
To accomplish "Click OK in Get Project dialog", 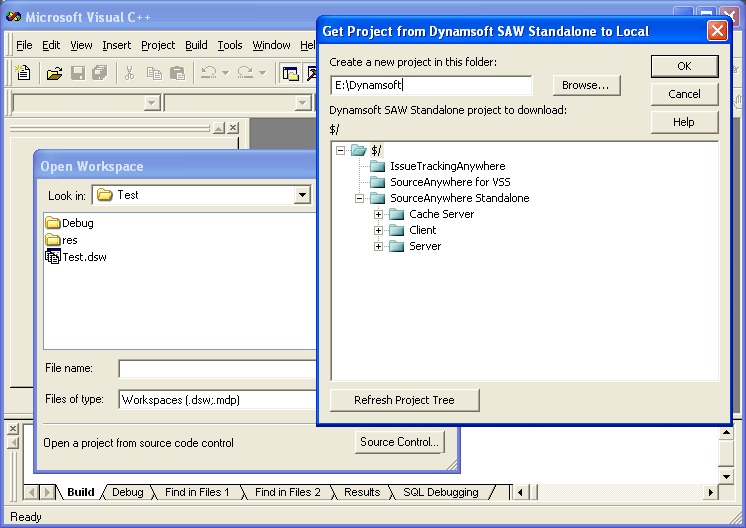I will click(x=684, y=66).
